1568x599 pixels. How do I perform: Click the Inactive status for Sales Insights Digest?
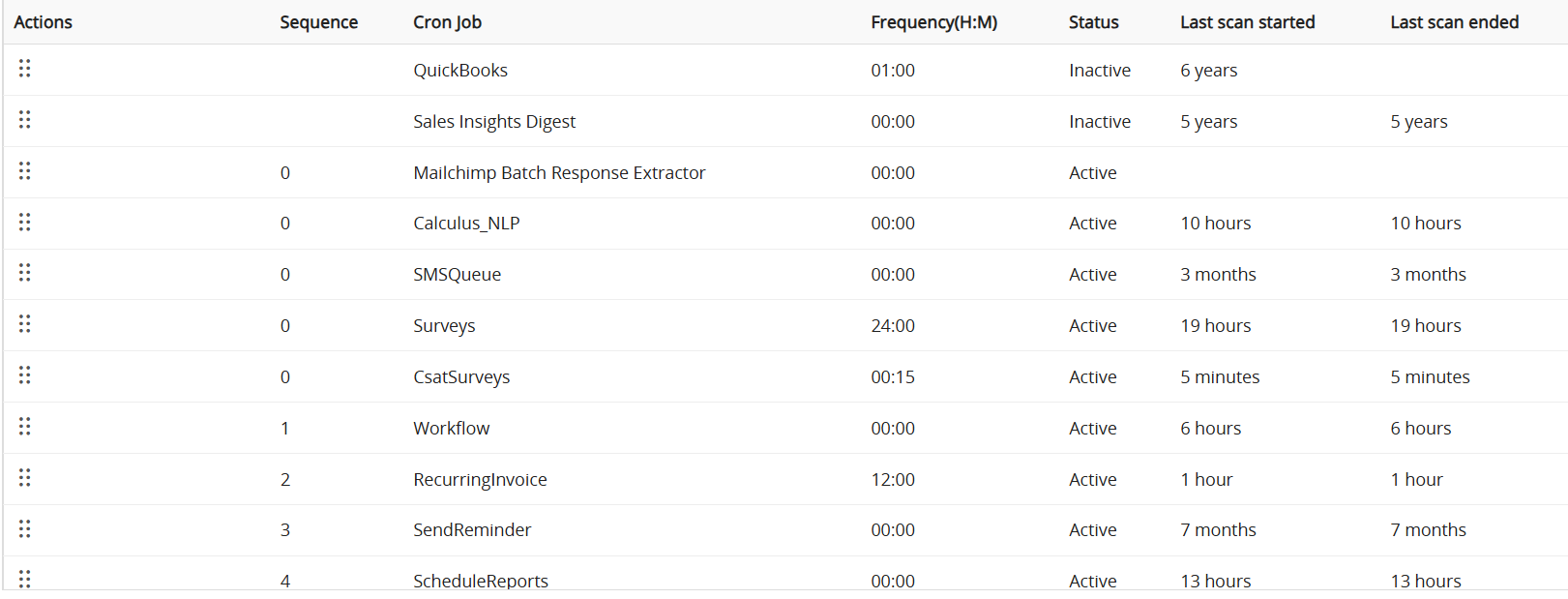tap(1099, 122)
